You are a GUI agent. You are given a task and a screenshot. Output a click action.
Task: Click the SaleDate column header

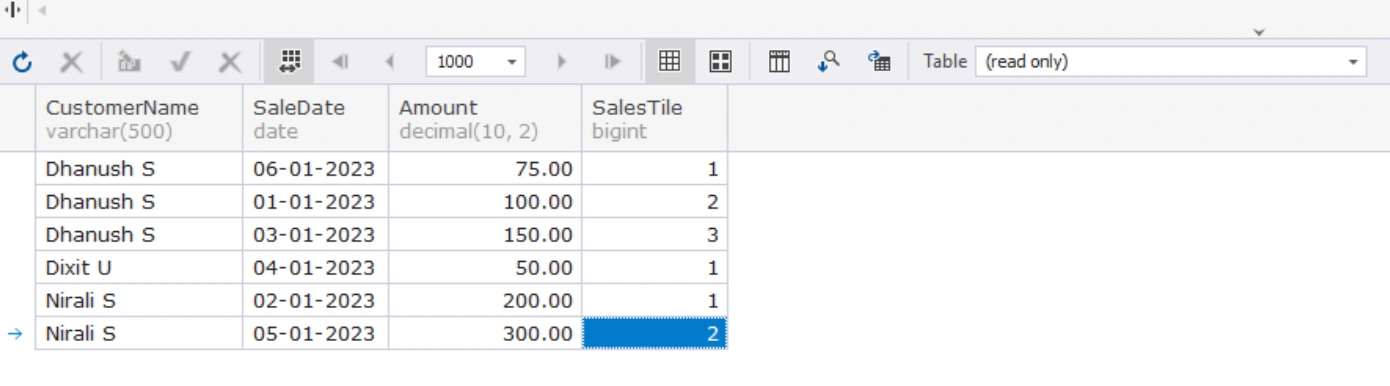316,118
